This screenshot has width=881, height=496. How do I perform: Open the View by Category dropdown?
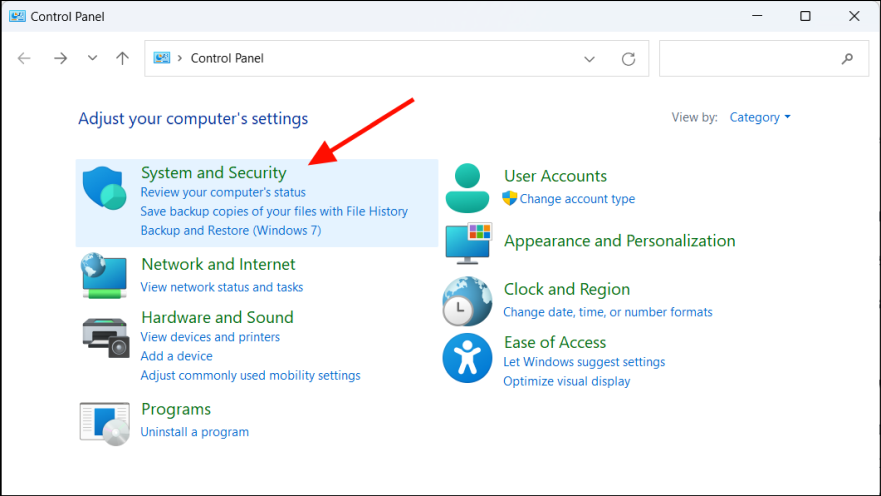click(x=760, y=117)
